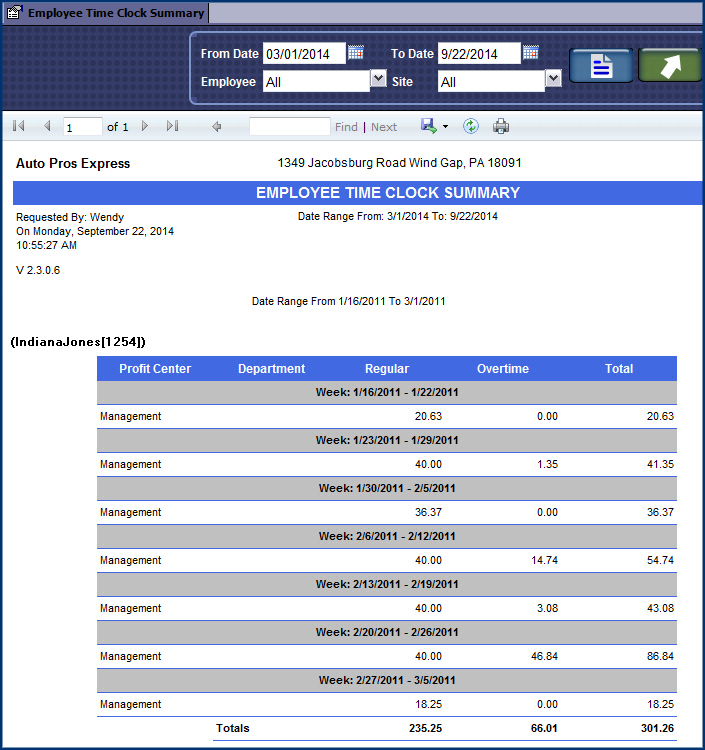This screenshot has height=750, width=705.
Task: Go to the next report page
Action: [x=145, y=127]
